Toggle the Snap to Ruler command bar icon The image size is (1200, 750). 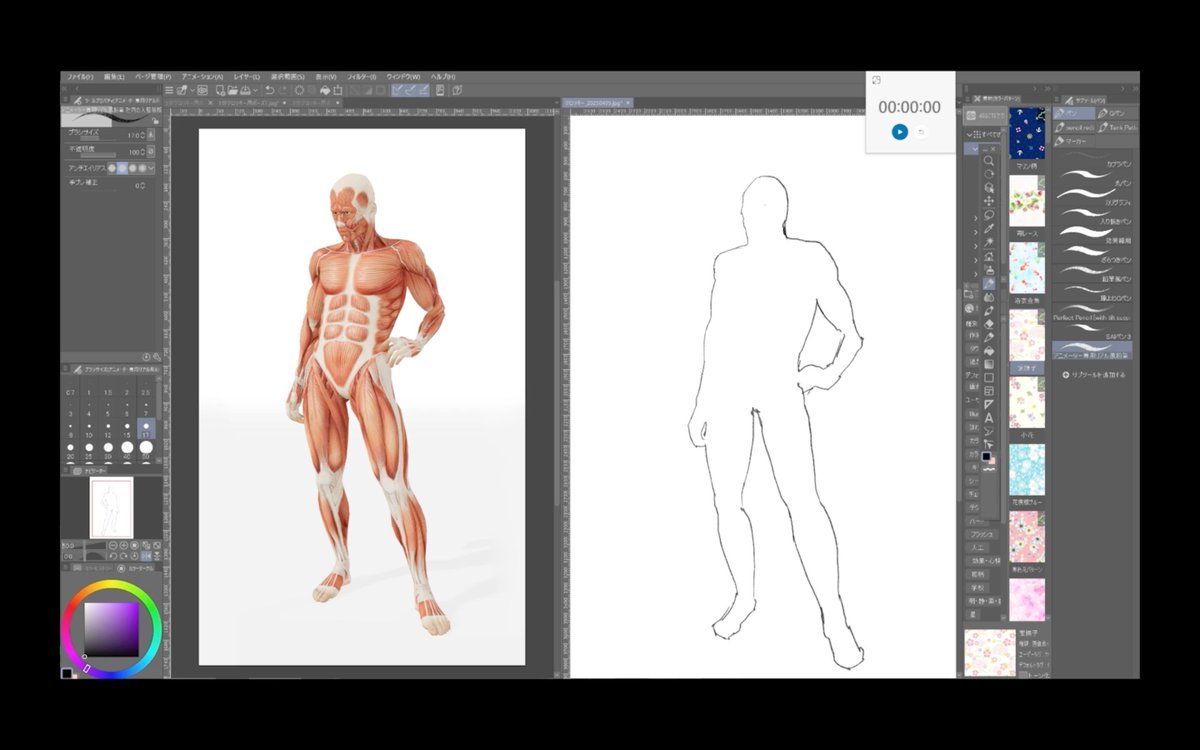[x=398, y=90]
